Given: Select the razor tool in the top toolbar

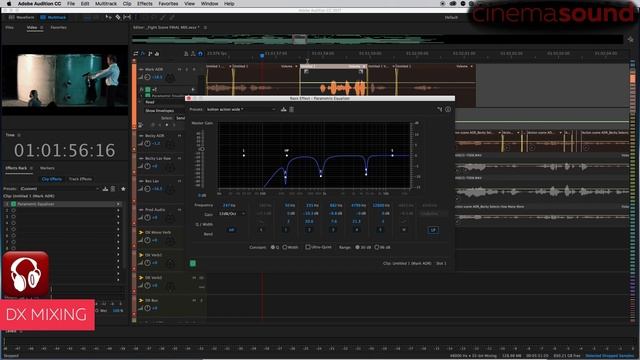Looking at the screenshot, I should point(118,18).
